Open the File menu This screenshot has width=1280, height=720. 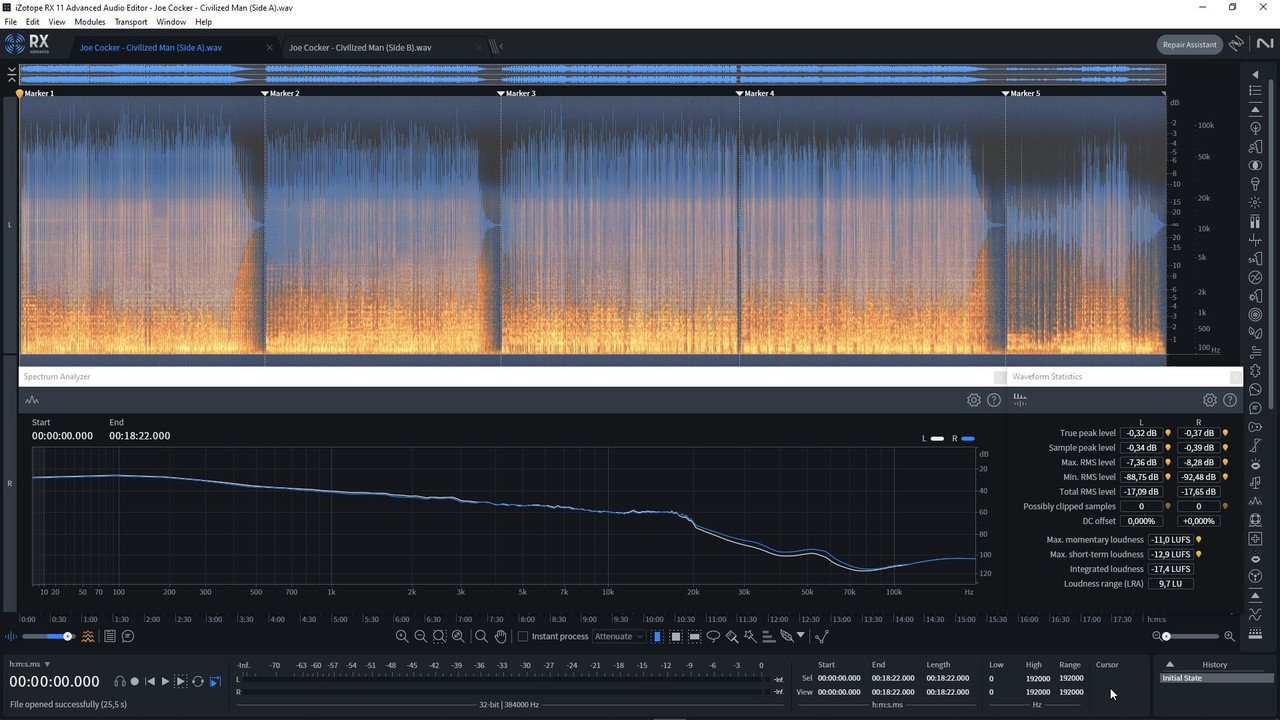pos(10,21)
